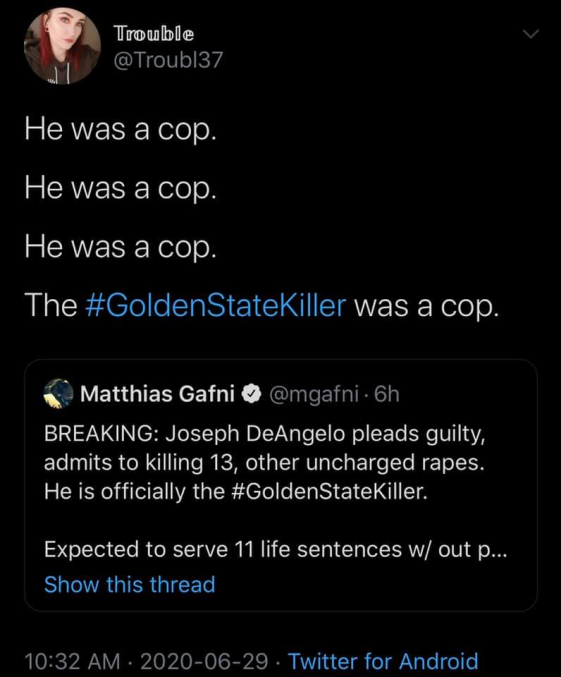Select the Matthias Gafni name

coord(157,394)
